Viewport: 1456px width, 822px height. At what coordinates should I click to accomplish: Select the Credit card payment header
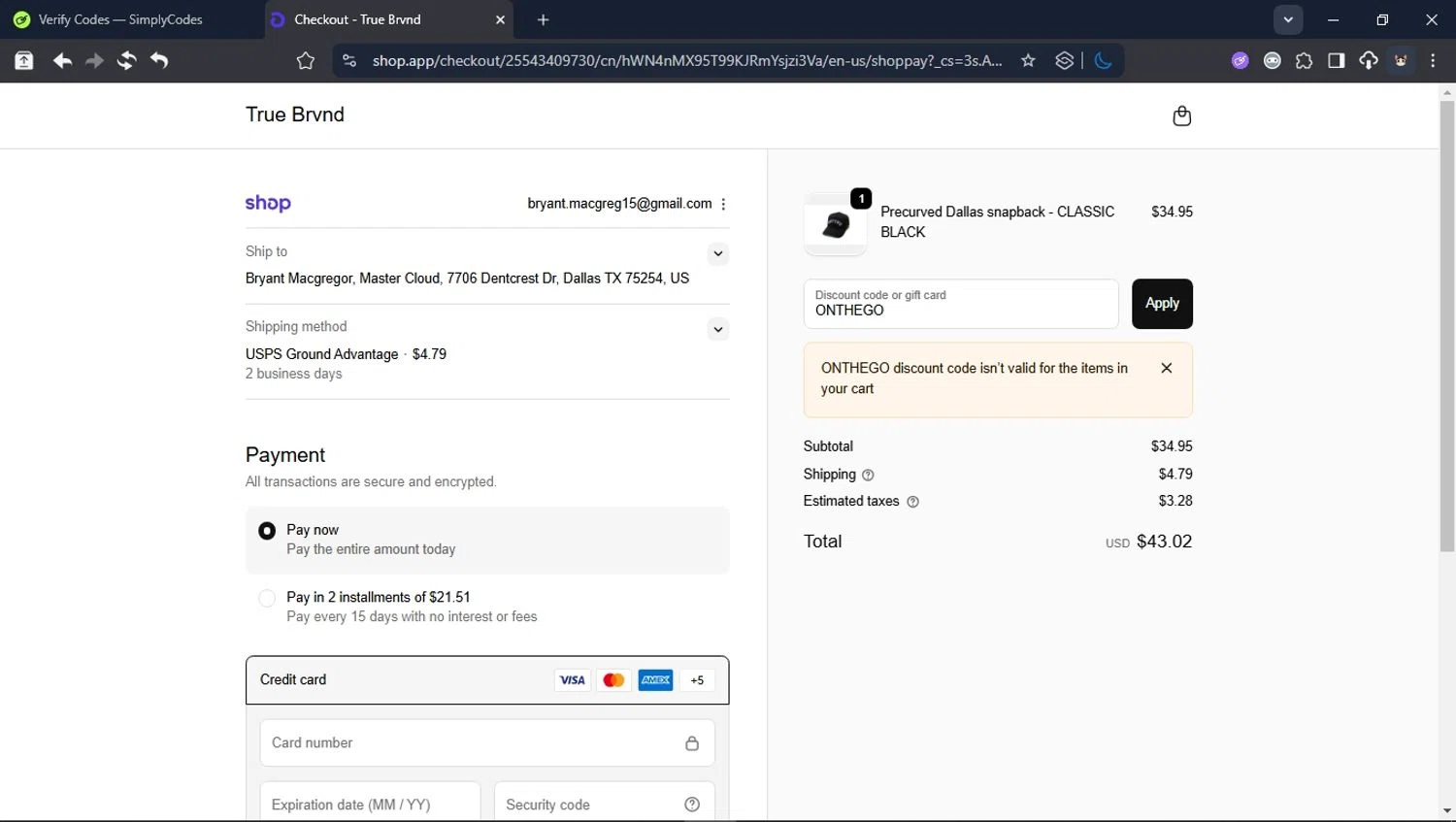[487, 680]
